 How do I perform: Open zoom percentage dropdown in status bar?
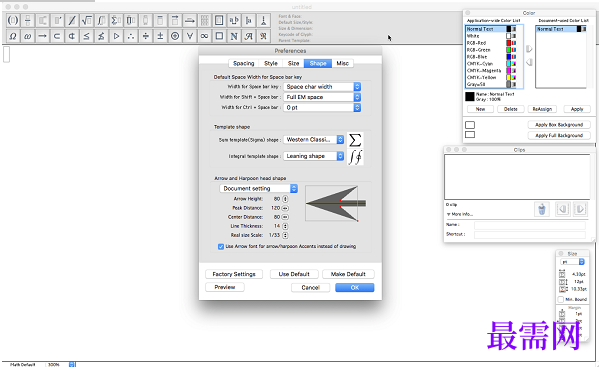pyautogui.click(x=71, y=364)
